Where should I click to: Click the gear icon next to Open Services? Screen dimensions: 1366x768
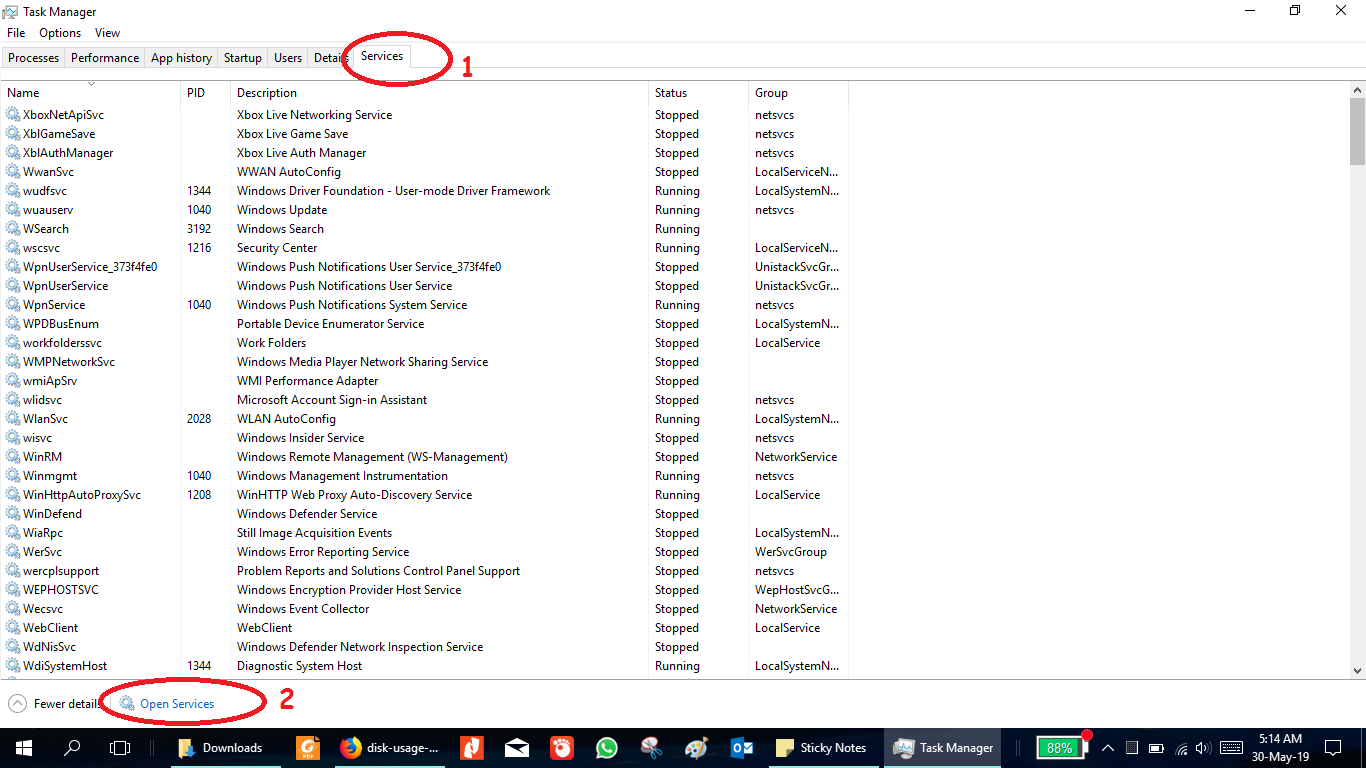127,704
